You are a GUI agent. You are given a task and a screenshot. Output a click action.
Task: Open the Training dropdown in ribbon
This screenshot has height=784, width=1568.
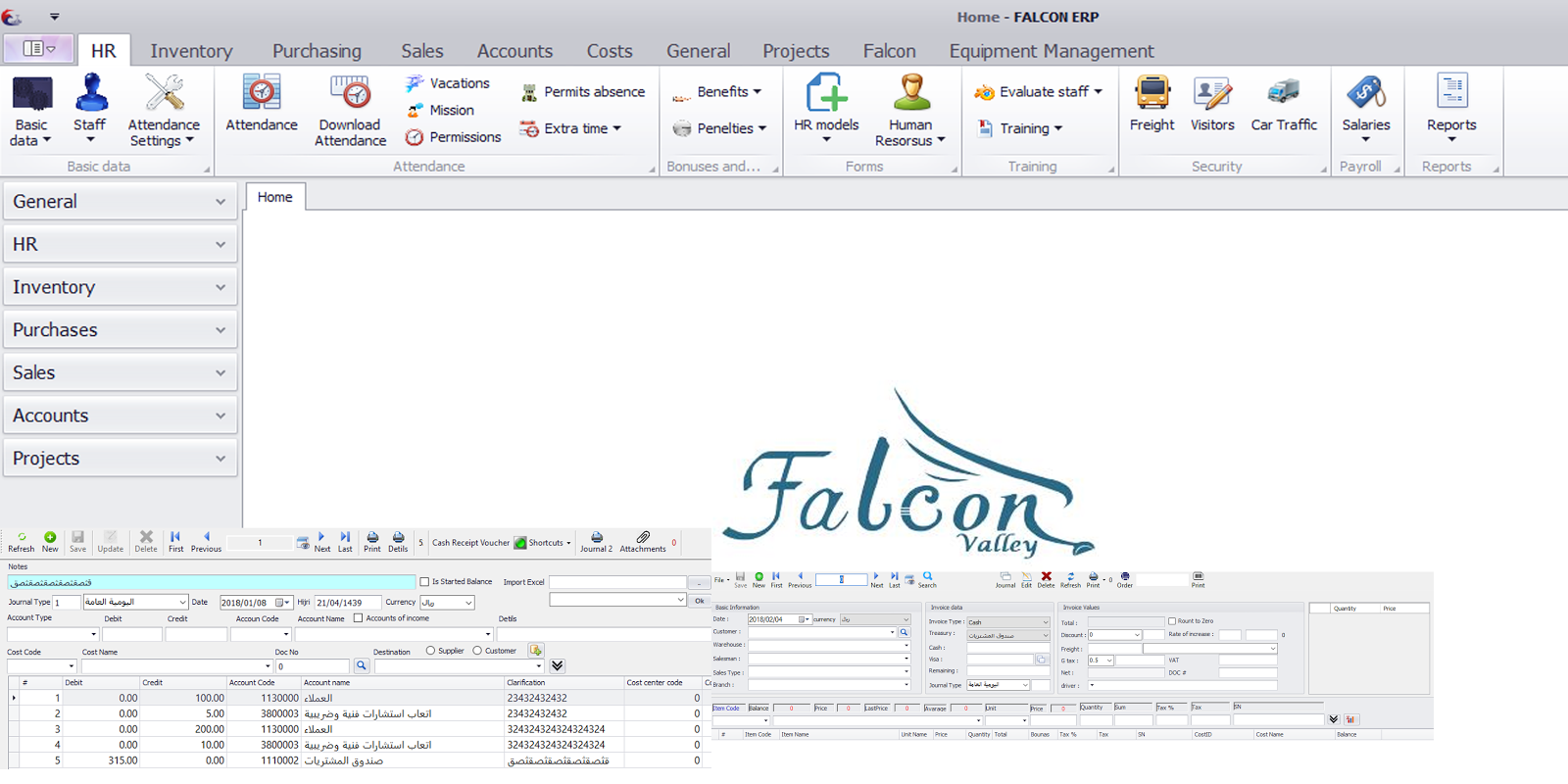1020,128
